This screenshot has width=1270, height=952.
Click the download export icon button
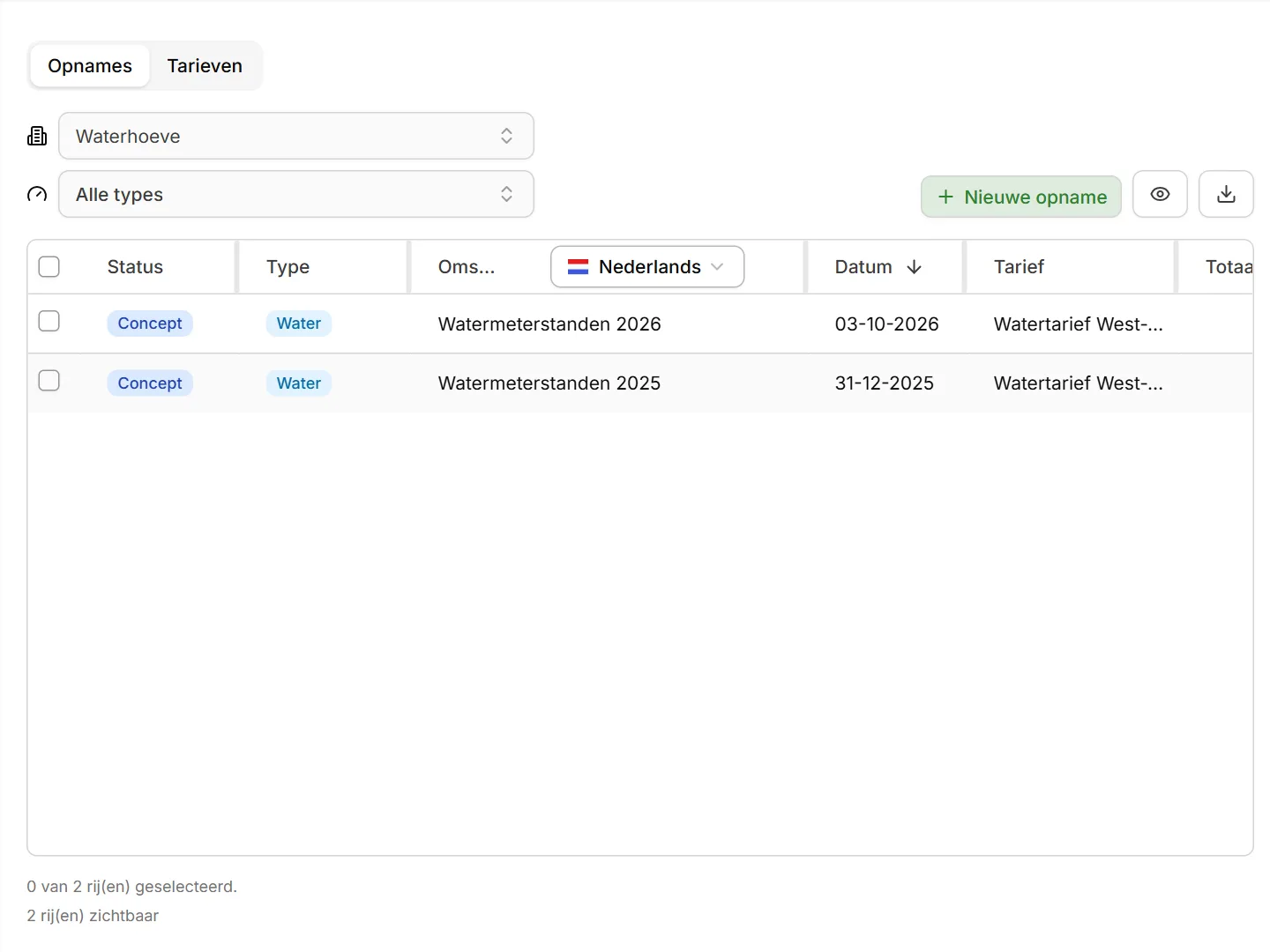coord(1226,194)
